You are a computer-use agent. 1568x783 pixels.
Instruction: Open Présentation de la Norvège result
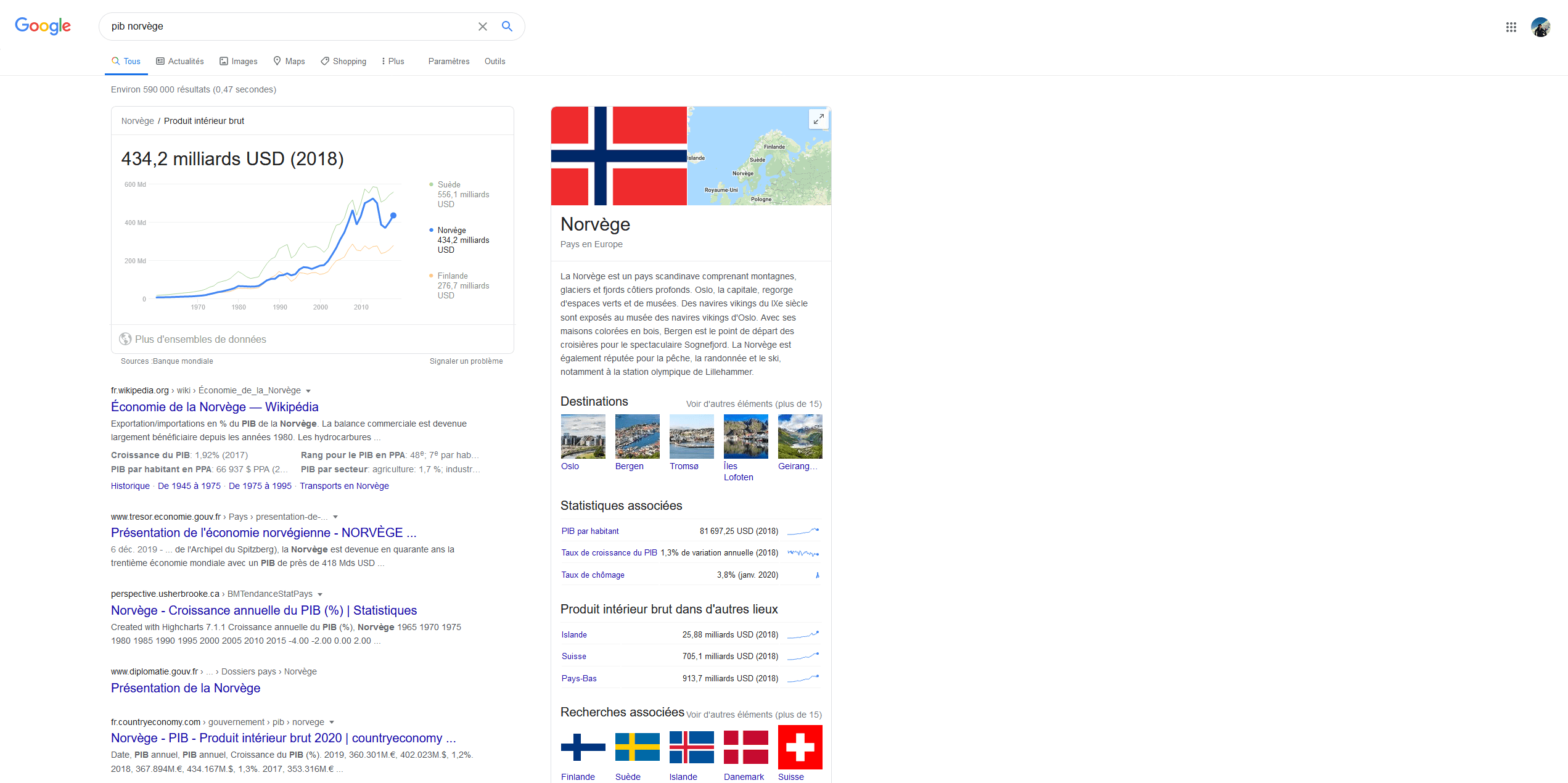click(186, 688)
